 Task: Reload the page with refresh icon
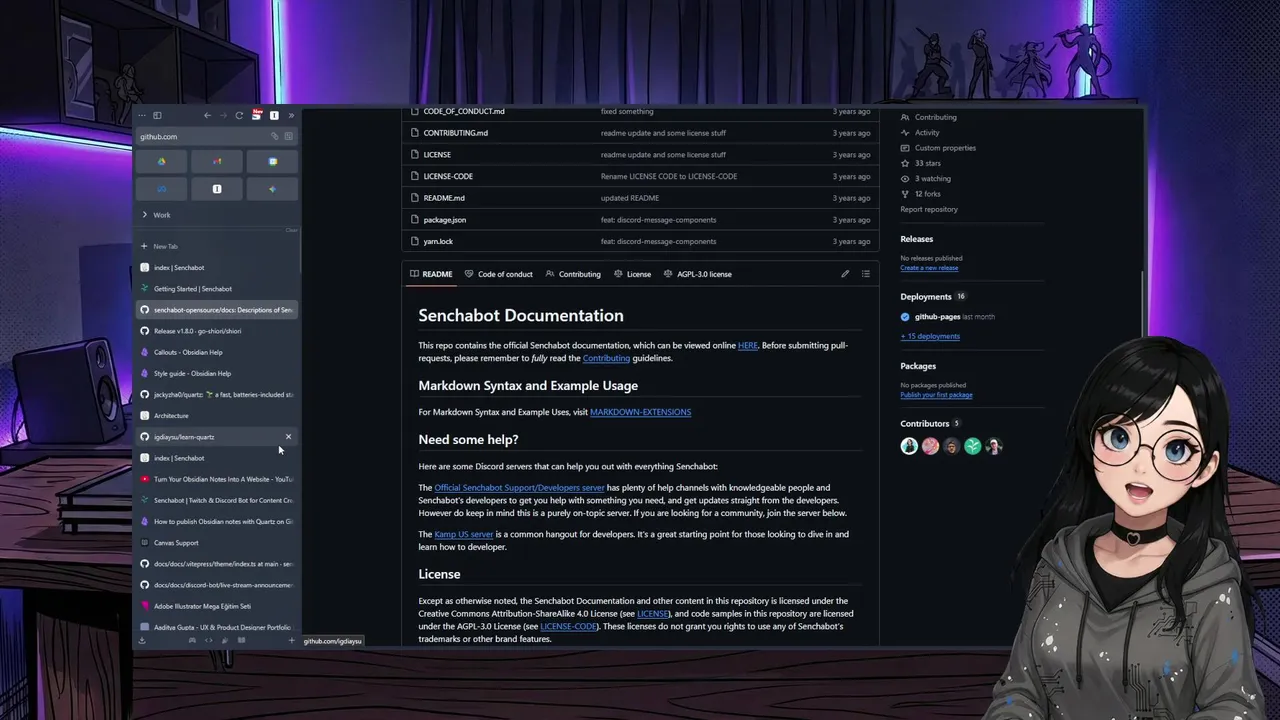coord(239,115)
